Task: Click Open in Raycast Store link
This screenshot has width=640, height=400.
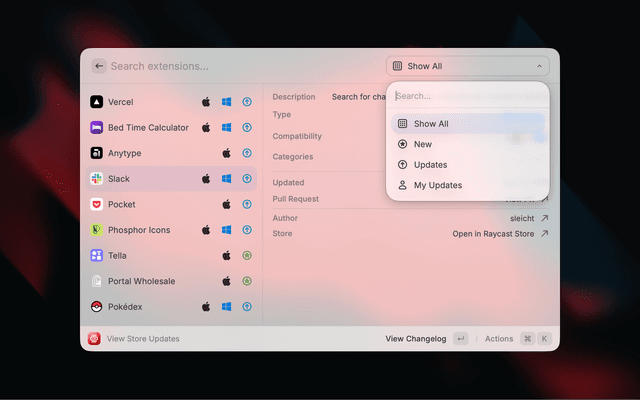Action: (500, 234)
